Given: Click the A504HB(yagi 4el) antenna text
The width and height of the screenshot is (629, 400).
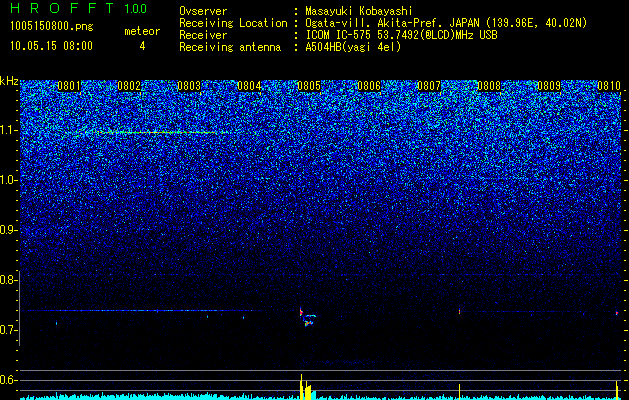Looking at the screenshot, I should (353, 47).
